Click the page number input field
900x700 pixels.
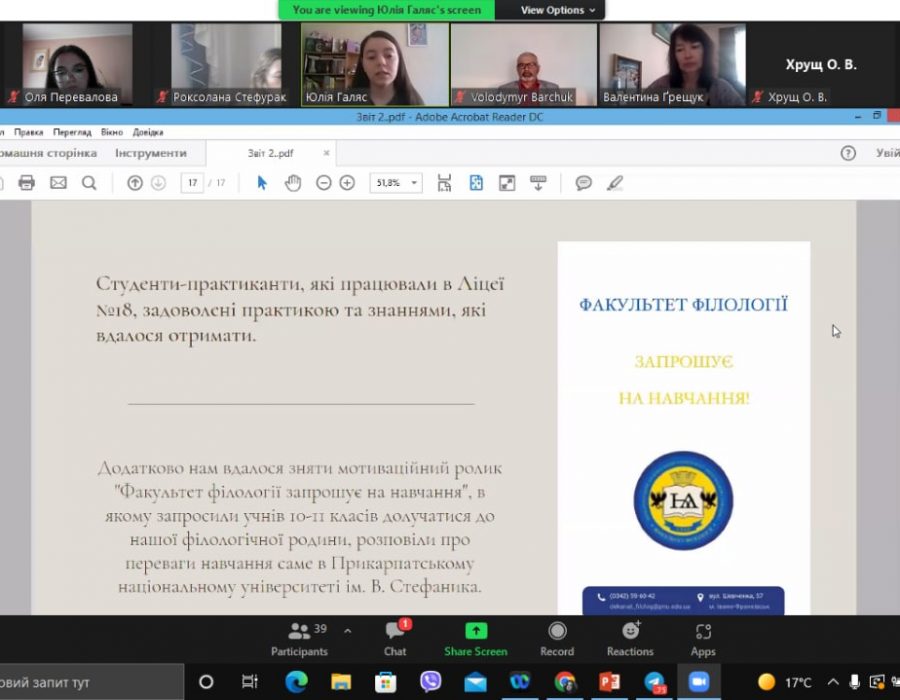pyautogui.click(x=192, y=183)
